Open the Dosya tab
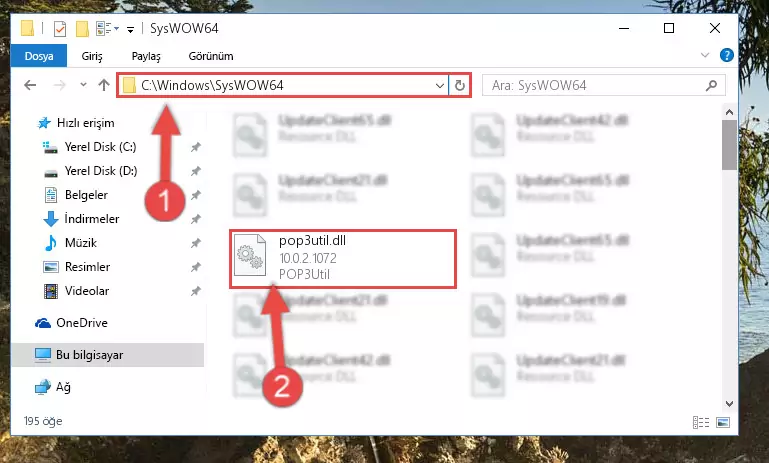 39,56
